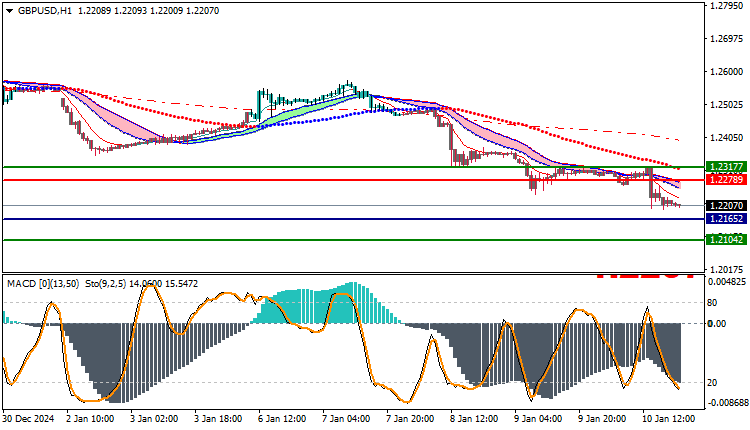Click the 1.26975 price scale value
Viewport: 750px width, 430px height.
pos(727,39)
